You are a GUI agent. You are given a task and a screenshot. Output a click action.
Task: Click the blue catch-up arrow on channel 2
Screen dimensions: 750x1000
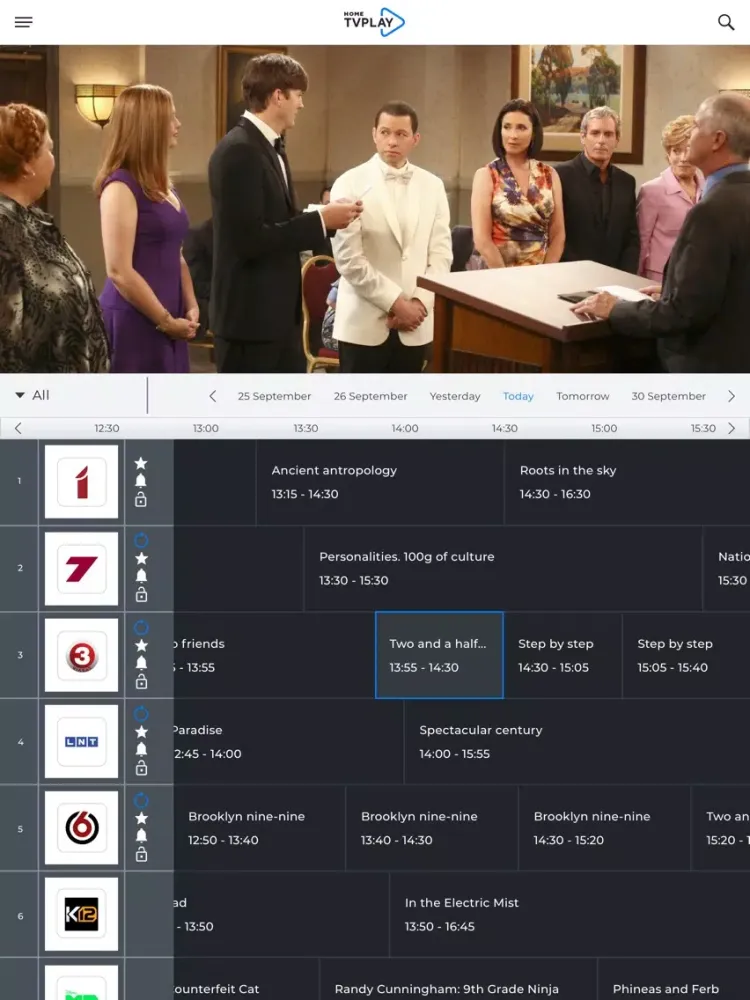click(141, 541)
